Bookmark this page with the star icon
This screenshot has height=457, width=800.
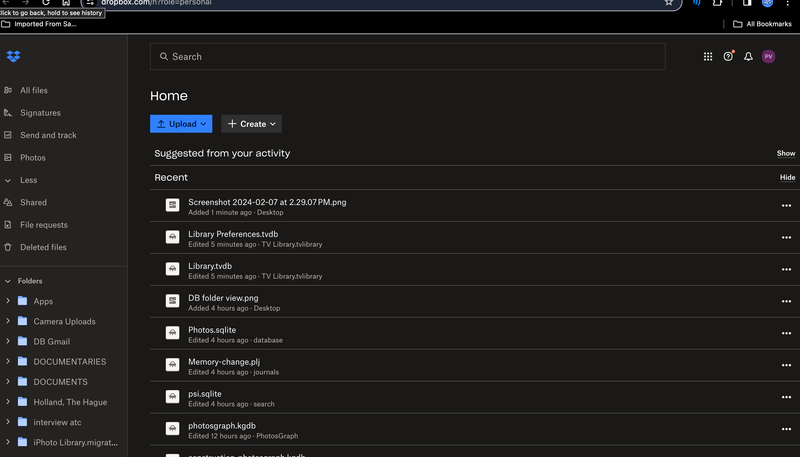click(669, 3)
